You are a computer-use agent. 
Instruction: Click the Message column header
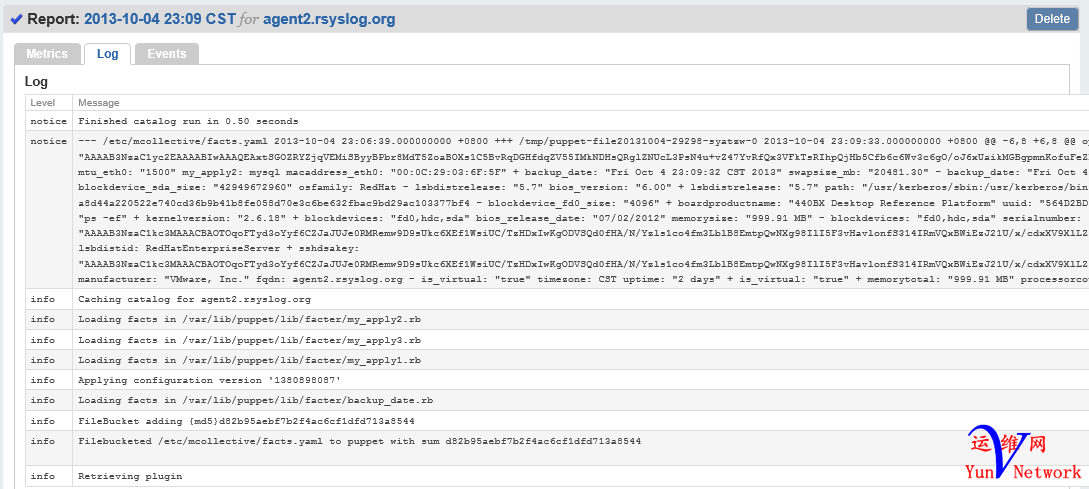click(x=99, y=103)
